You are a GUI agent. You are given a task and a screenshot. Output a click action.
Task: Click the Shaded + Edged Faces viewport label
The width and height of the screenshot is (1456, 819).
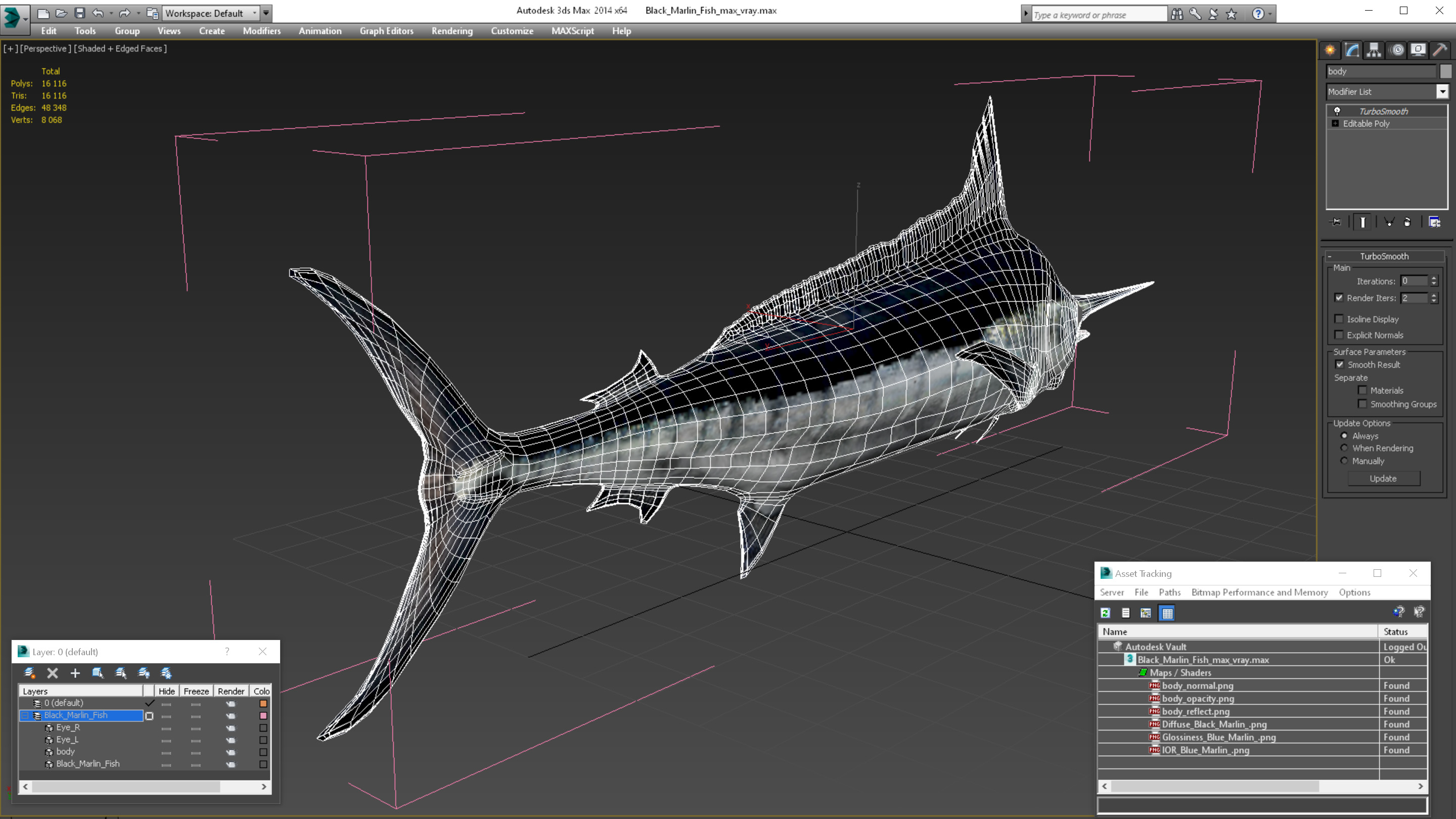coord(120,49)
